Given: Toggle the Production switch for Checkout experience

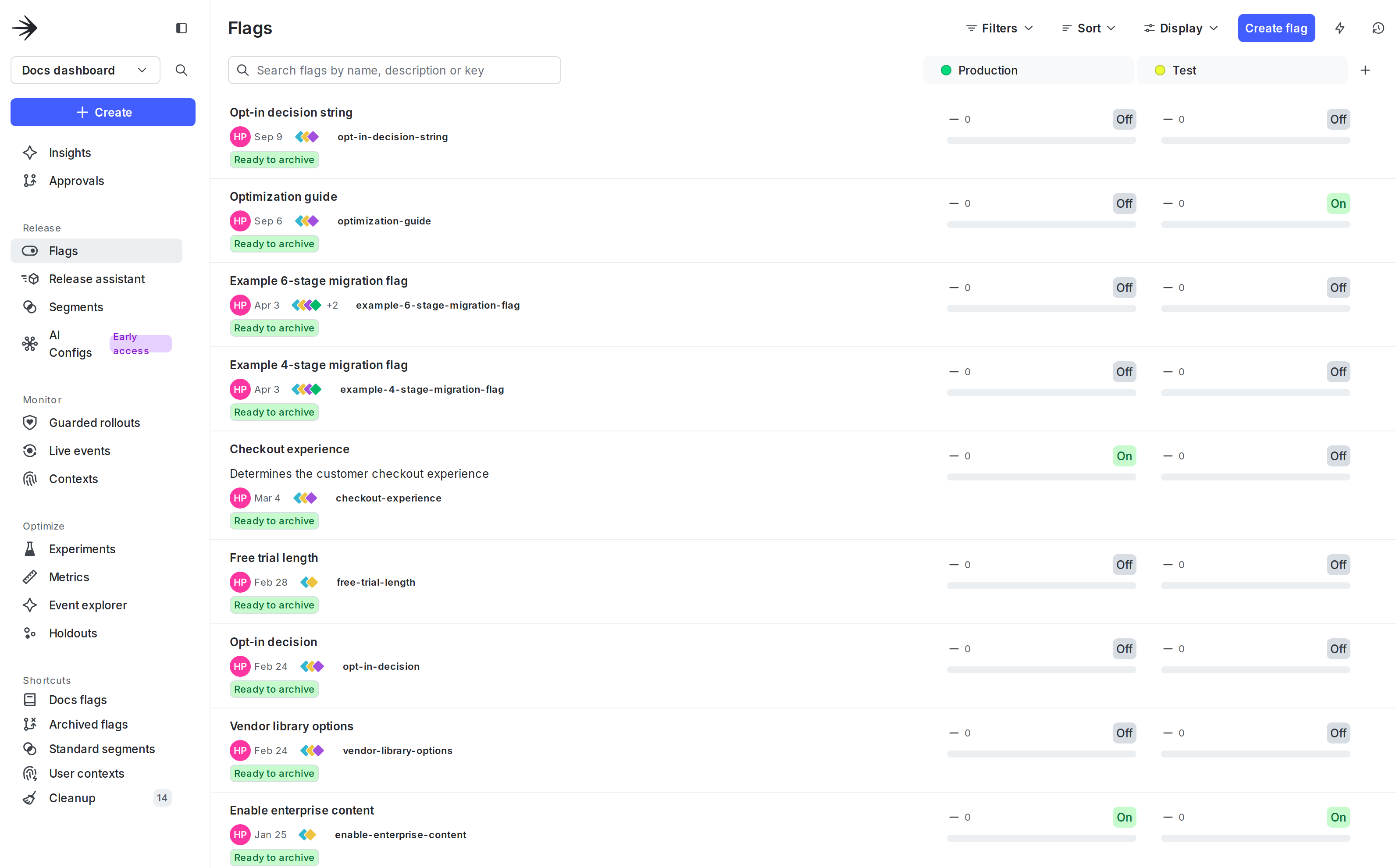Looking at the screenshot, I should point(1124,455).
